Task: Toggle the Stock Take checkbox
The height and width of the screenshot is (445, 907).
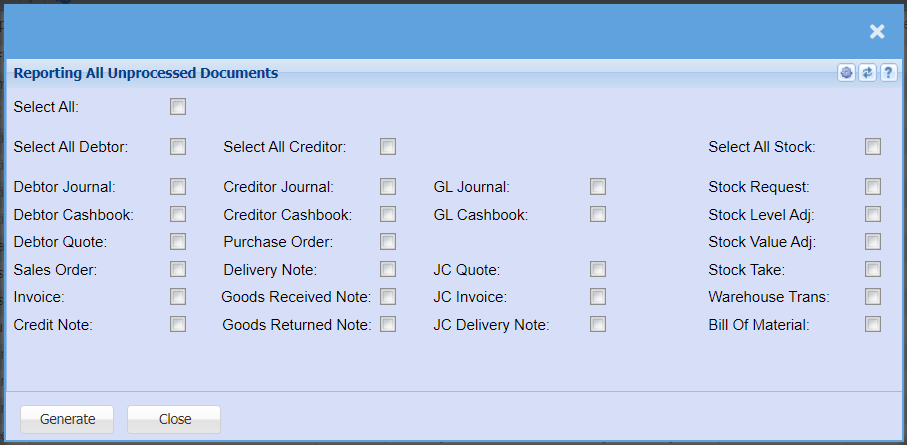Action: tap(873, 269)
